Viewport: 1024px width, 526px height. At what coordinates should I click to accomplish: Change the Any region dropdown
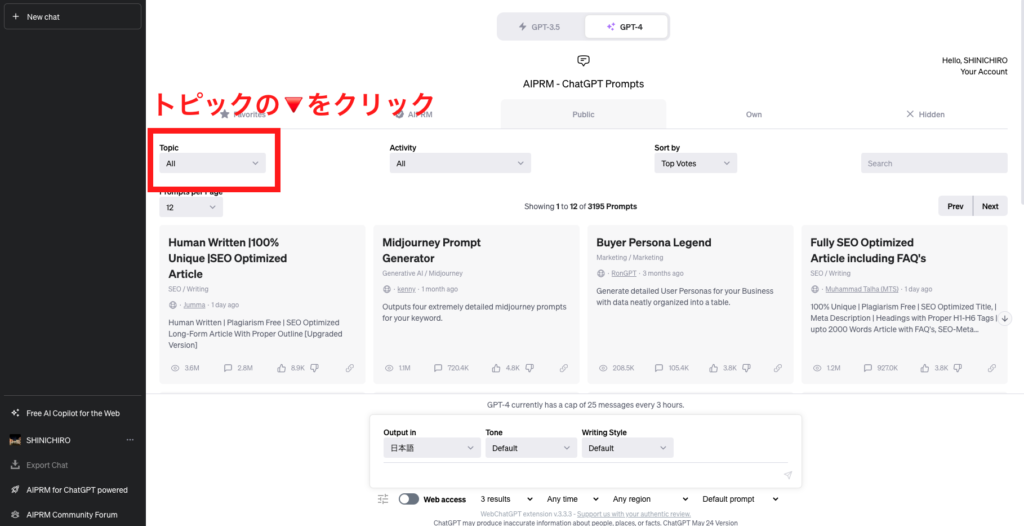click(650, 499)
